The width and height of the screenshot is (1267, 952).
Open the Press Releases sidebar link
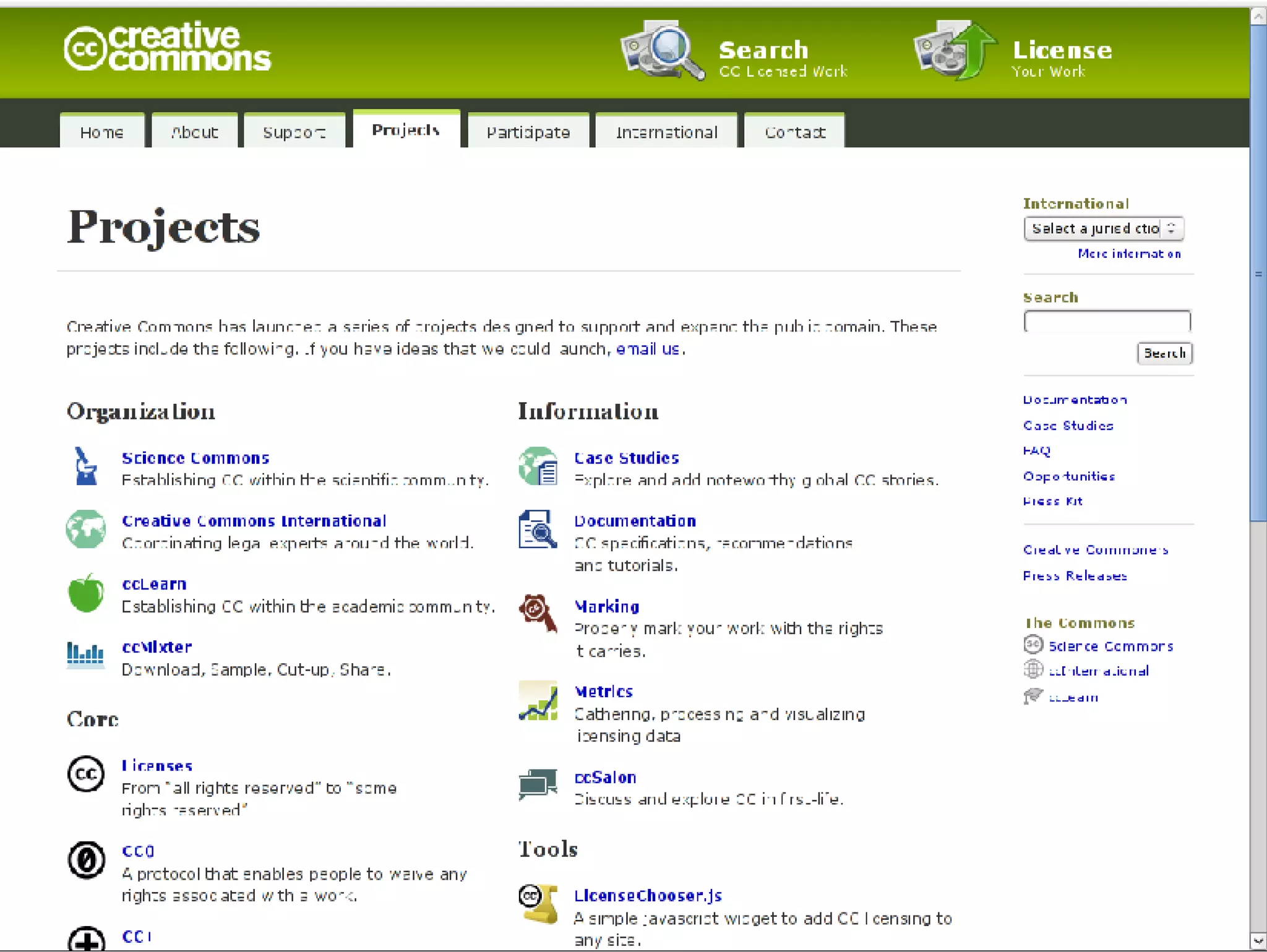[1075, 576]
